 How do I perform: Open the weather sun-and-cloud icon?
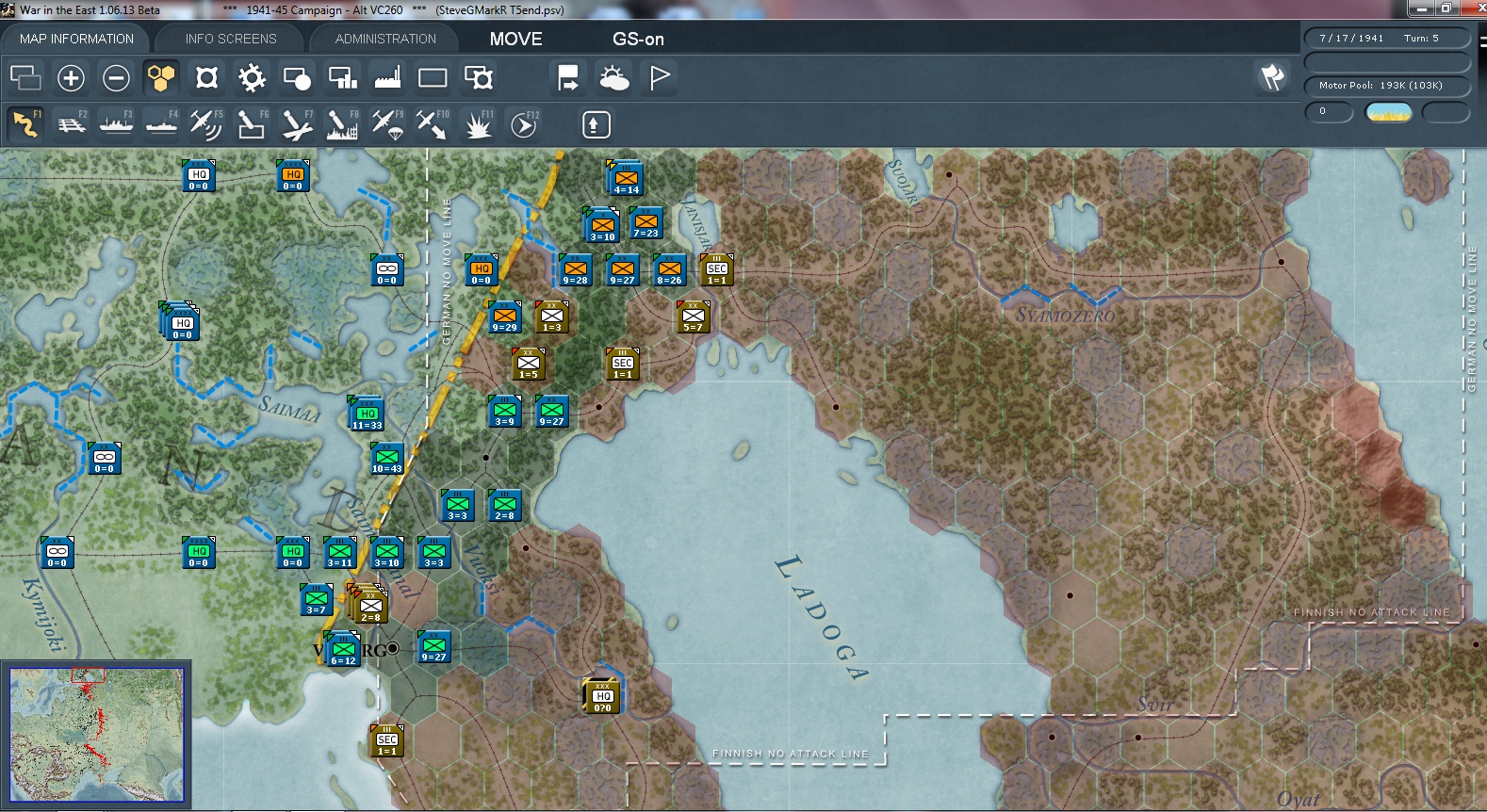[613, 77]
